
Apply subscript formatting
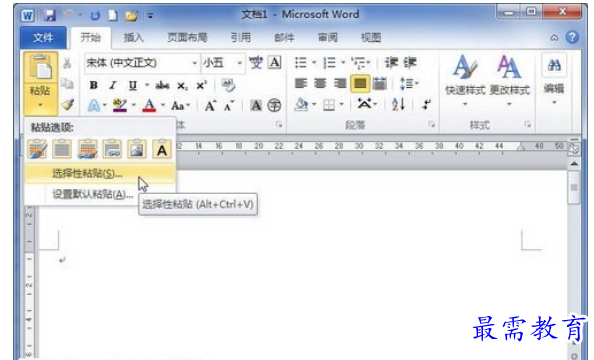click(x=182, y=86)
